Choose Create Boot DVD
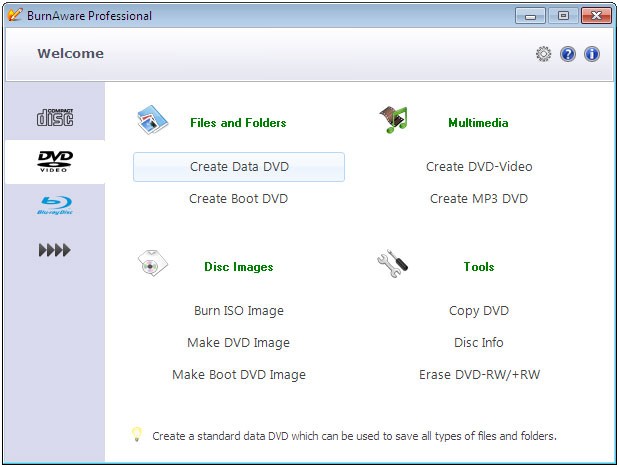The width and height of the screenshot is (619, 467). pos(238,199)
